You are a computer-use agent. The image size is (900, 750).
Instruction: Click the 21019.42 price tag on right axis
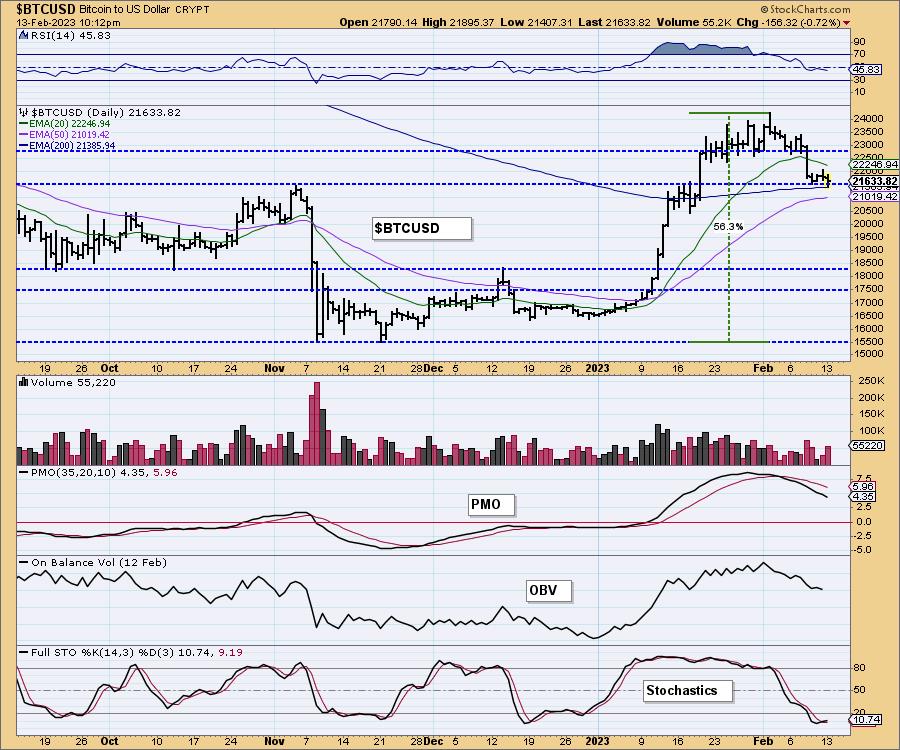875,197
